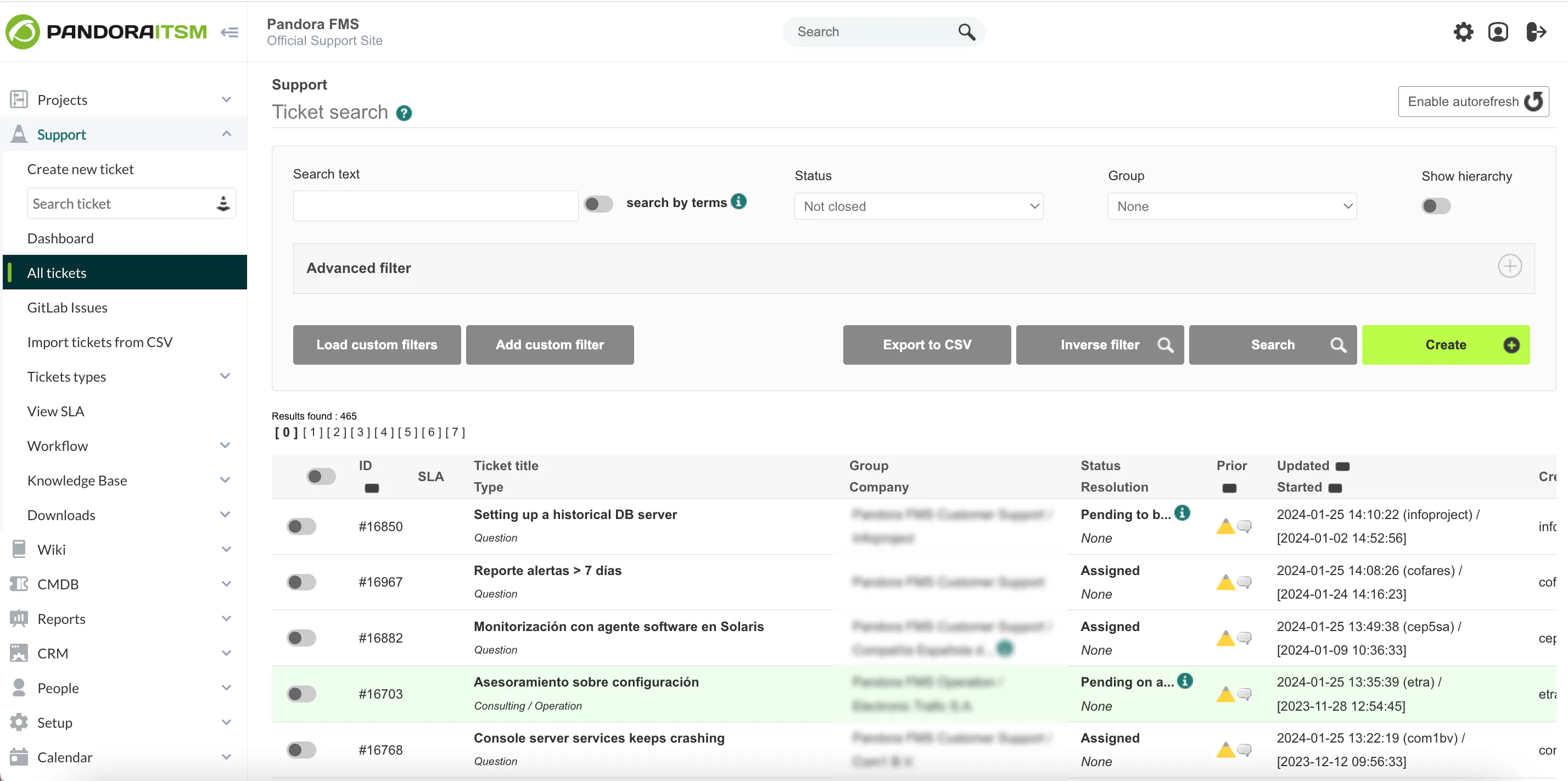Open the Group dropdown showing None
Screen dimensions: 1568x781
point(1231,207)
